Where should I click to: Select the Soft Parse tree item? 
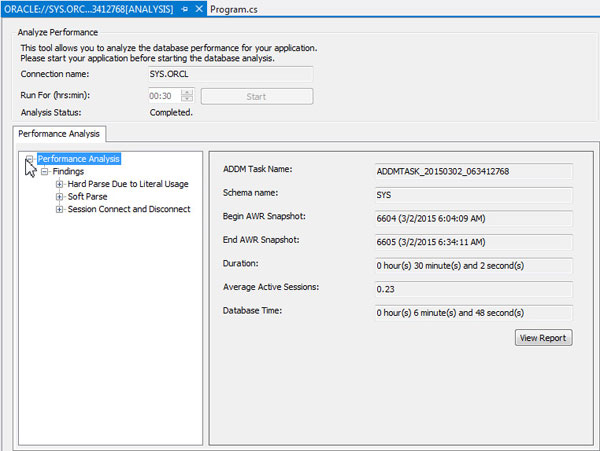(x=87, y=197)
